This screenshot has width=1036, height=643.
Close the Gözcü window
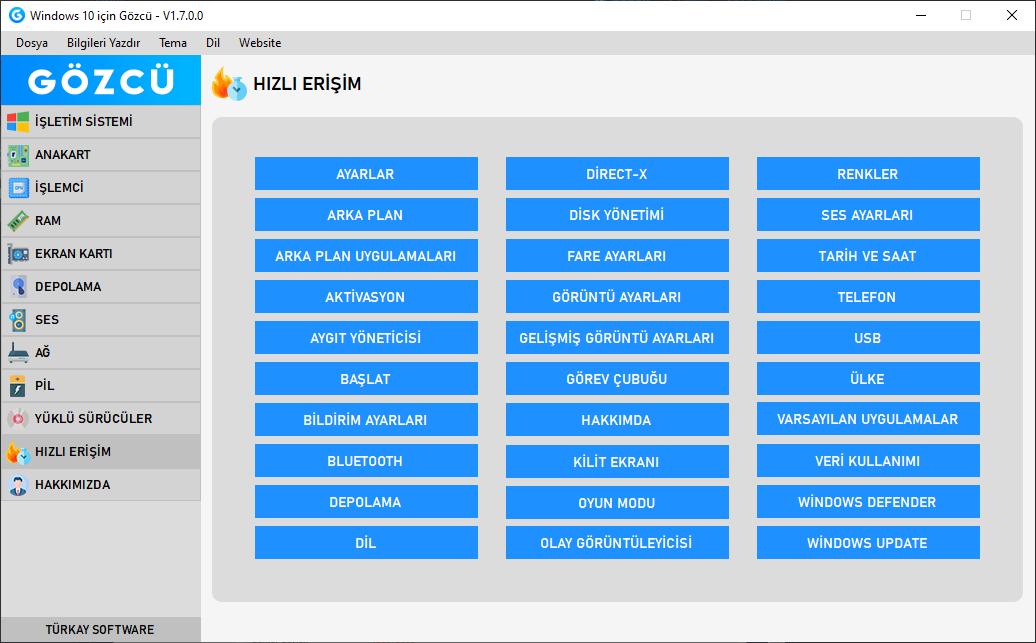coord(1012,15)
